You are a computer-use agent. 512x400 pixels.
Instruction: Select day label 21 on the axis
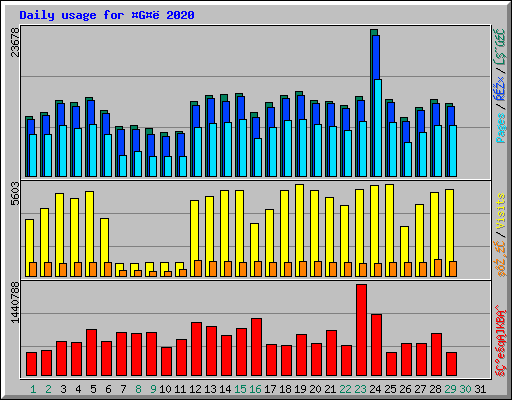330,389
